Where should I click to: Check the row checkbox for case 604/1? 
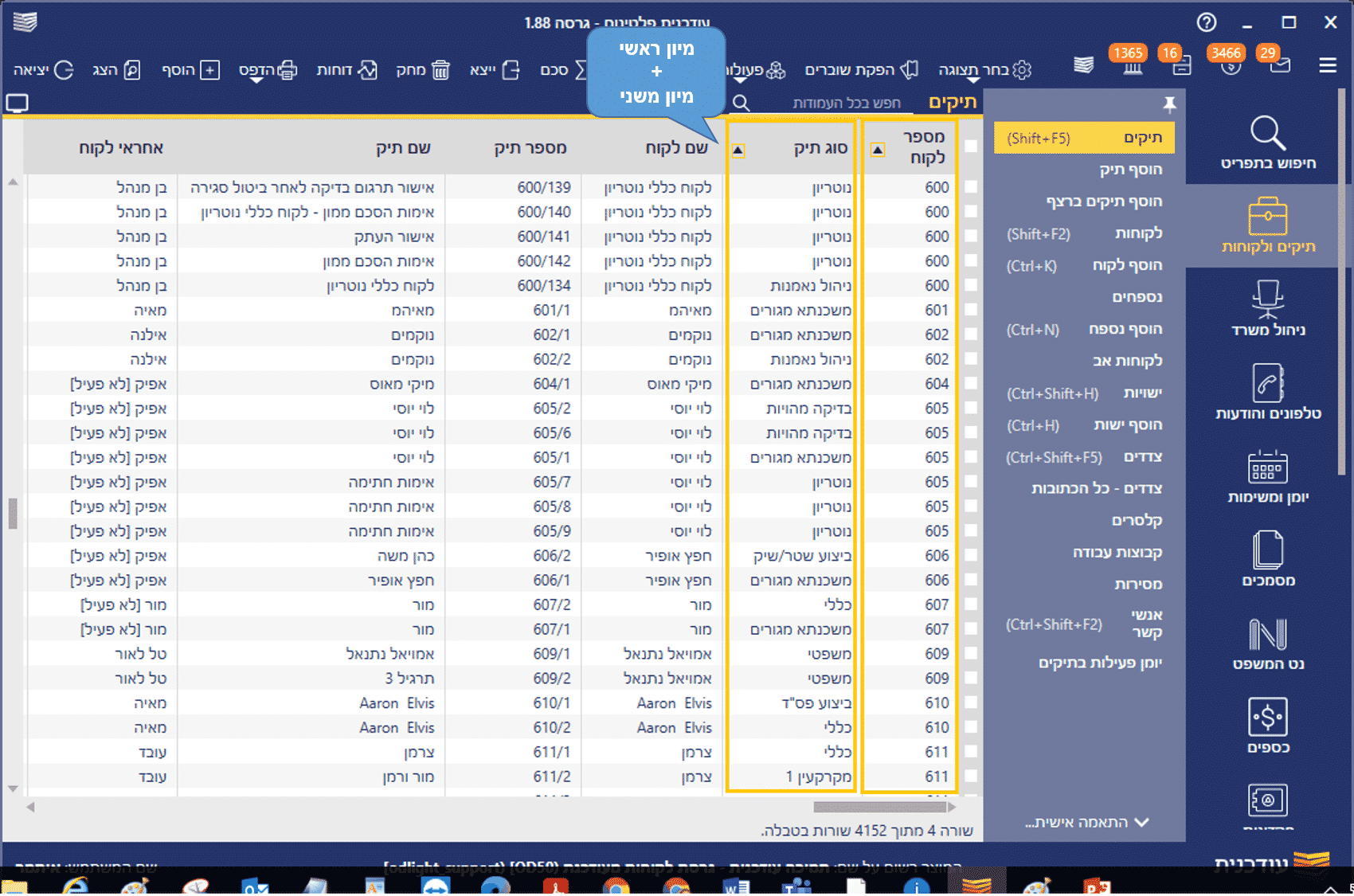coord(970,384)
